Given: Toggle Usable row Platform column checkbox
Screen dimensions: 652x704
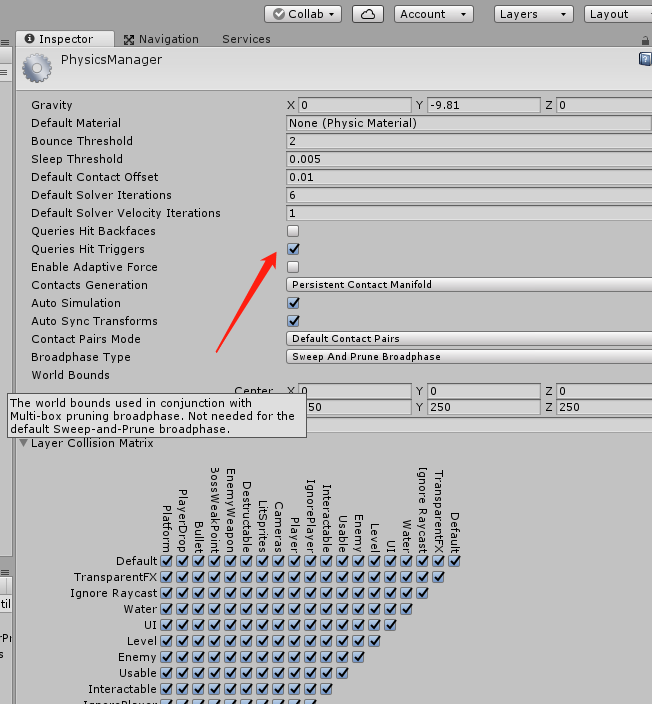Looking at the screenshot, I should click(167, 673).
